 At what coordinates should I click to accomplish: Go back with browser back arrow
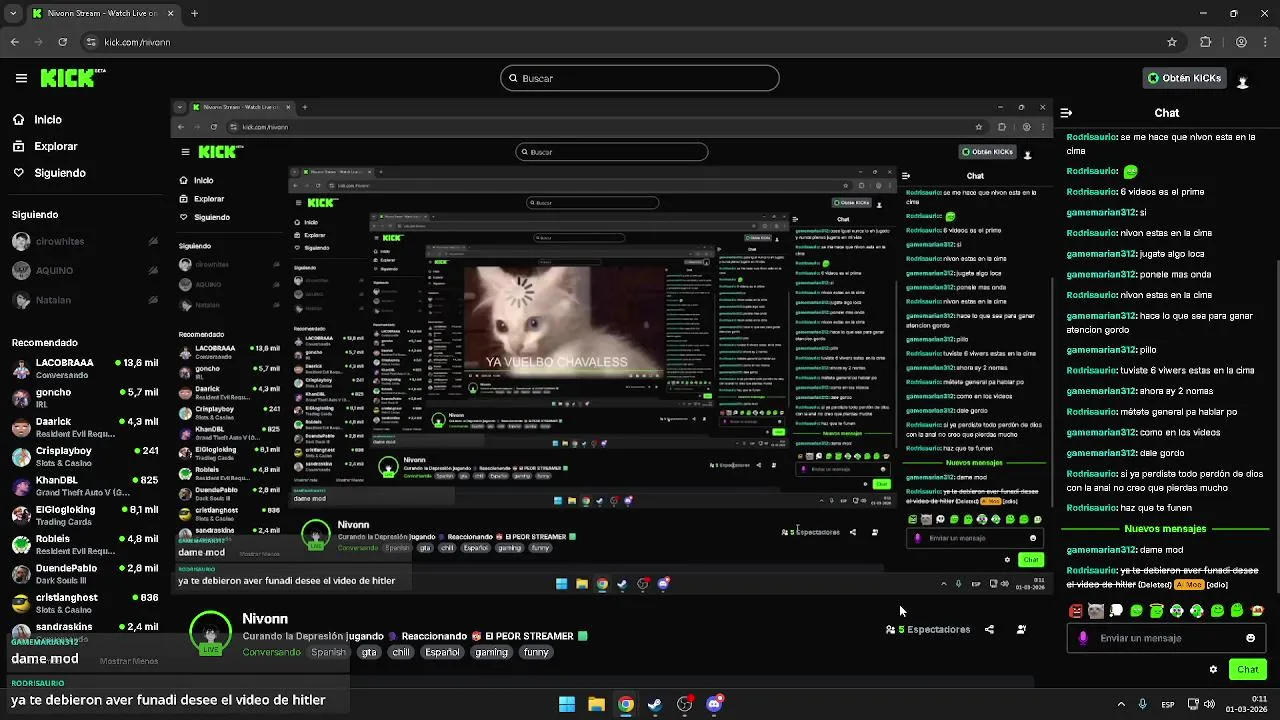[x=14, y=42]
